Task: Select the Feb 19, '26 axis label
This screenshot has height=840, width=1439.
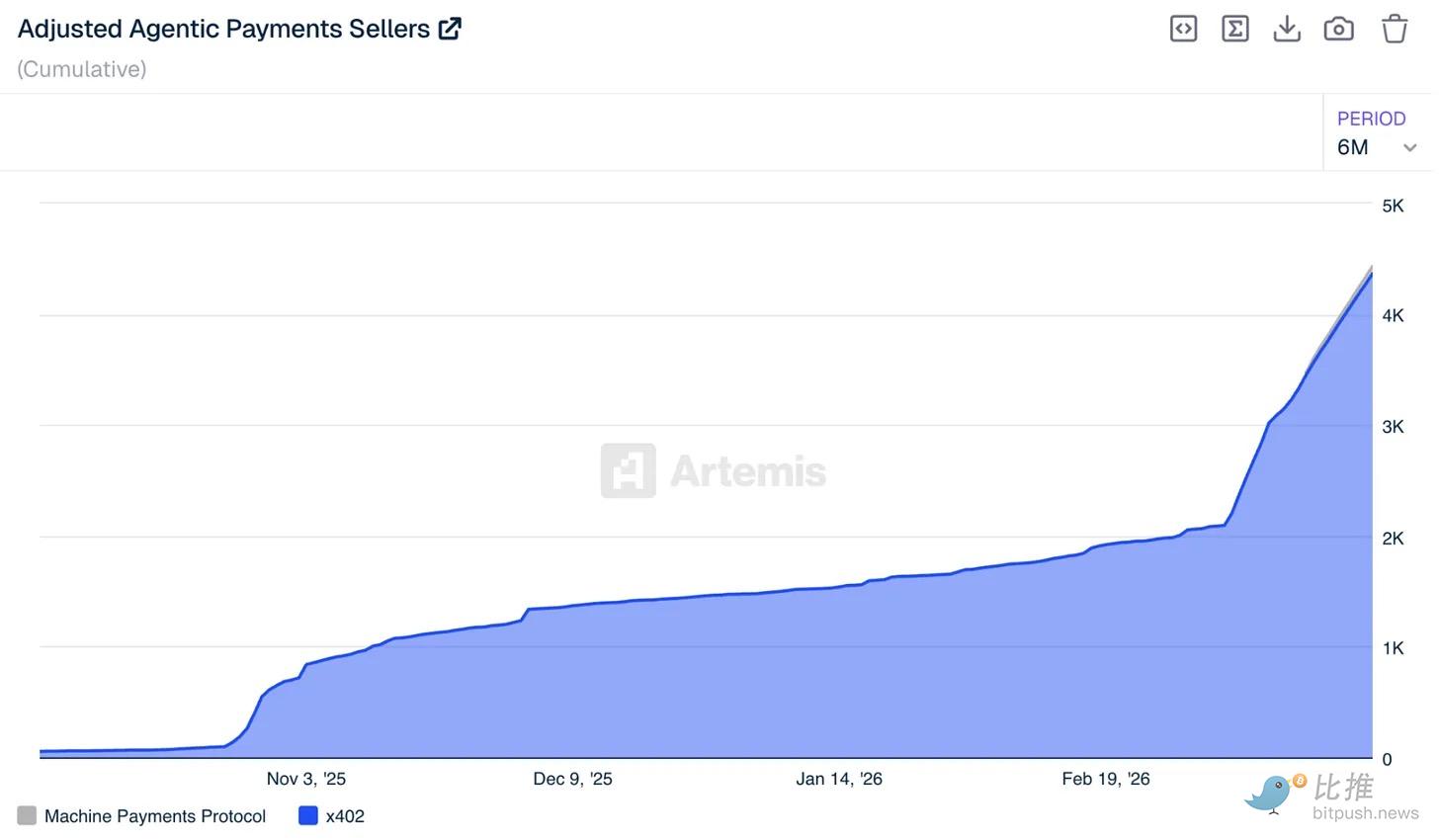Action: 1105,779
